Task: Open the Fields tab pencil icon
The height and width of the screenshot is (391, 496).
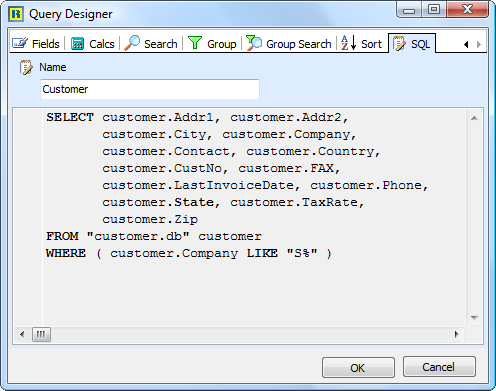Action: tap(20, 43)
